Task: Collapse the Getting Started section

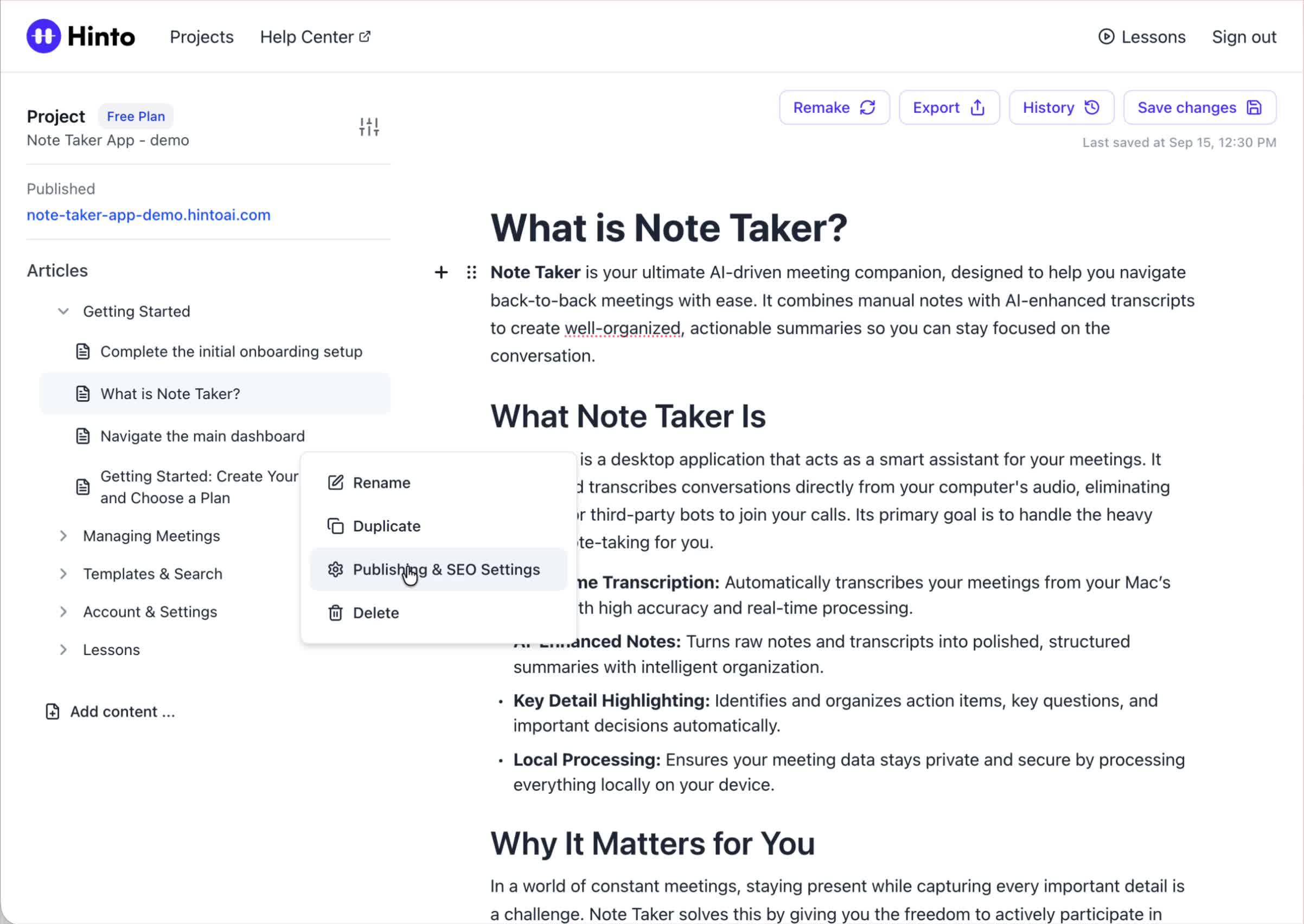Action: [x=63, y=311]
